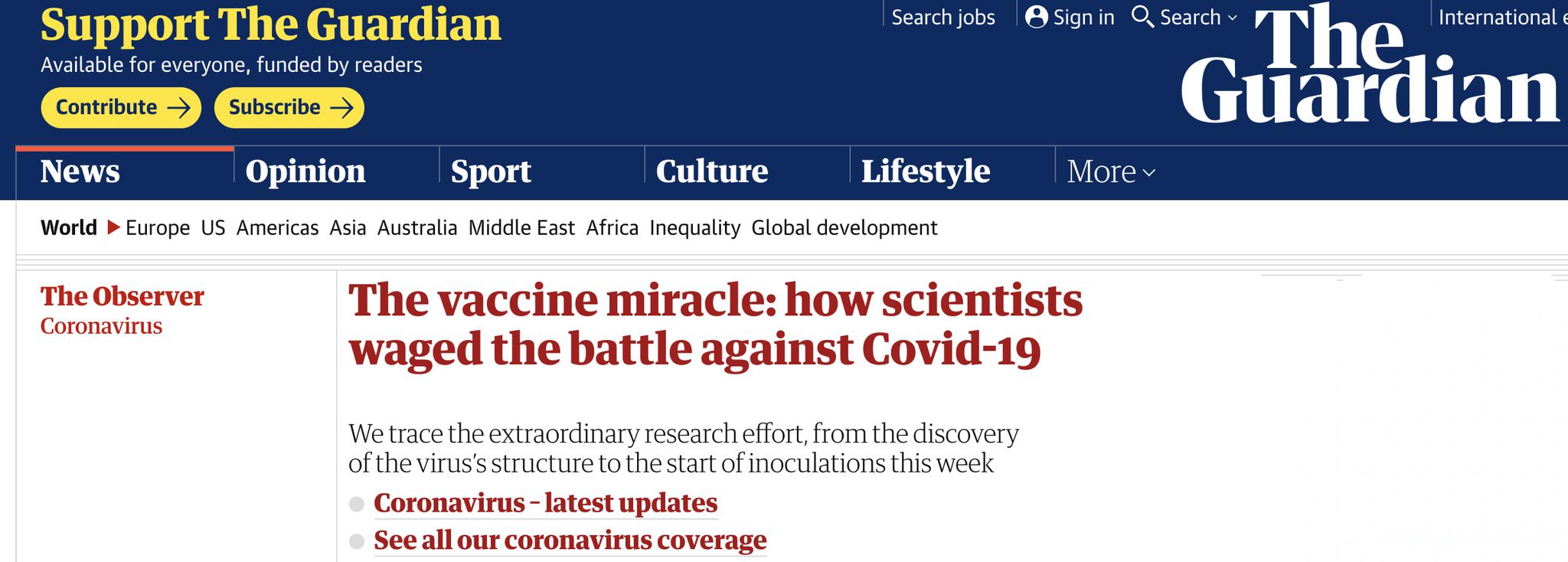
Task: Open The Observer section label
Action: 122,296
